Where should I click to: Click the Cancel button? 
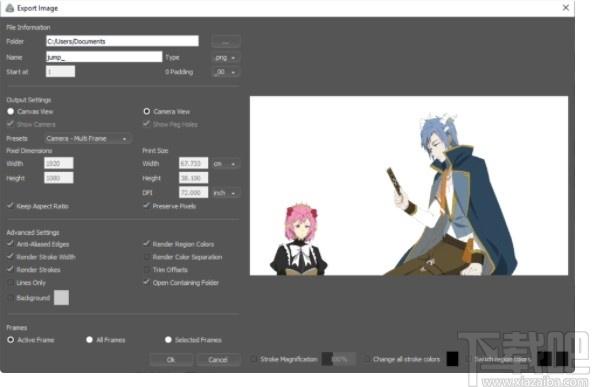(x=218, y=359)
